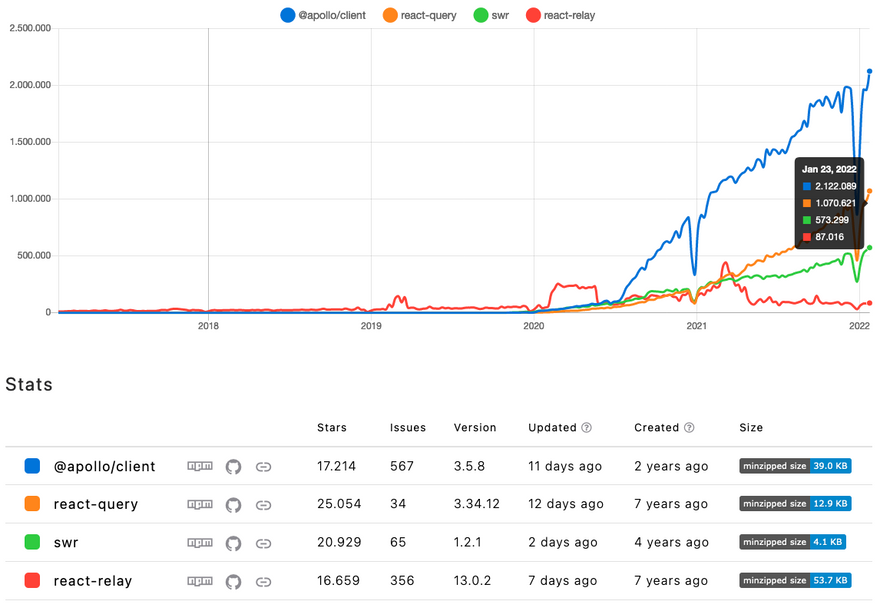Open npm page icon for react-relay
This screenshot has width=880, height=610.
point(200,581)
